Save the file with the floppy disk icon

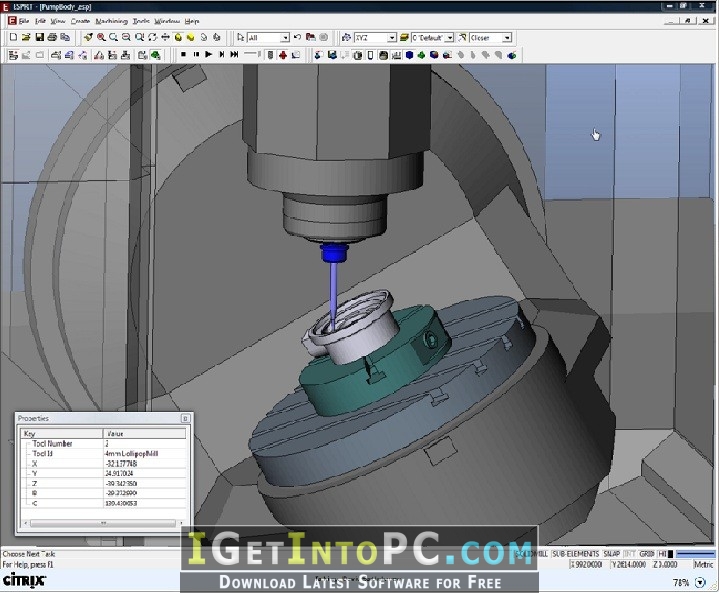click(x=39, y=37)
